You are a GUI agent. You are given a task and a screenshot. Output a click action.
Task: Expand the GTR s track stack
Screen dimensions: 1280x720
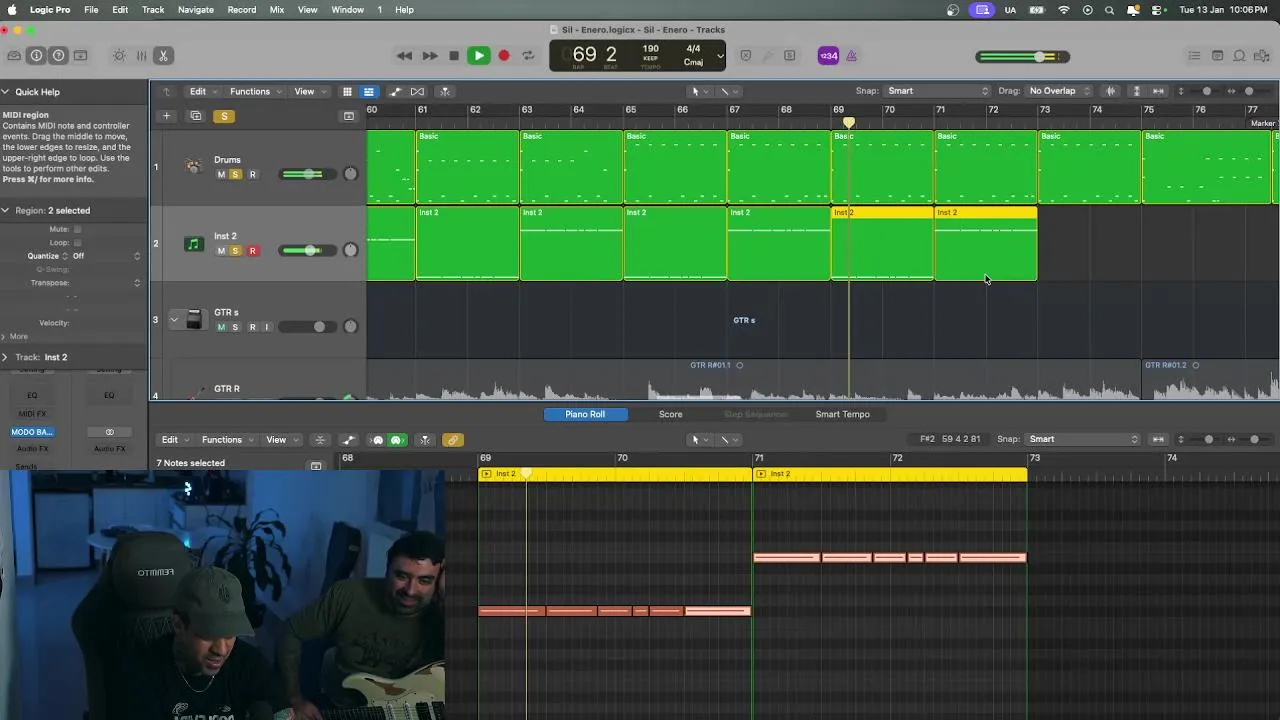click(174, 320)
